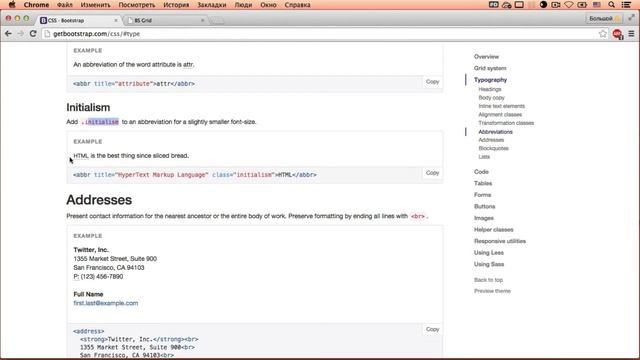The width and height of the screenshot is (640, 360).
Task: Open the Люди menu
Action: click(x=243, y=5)
